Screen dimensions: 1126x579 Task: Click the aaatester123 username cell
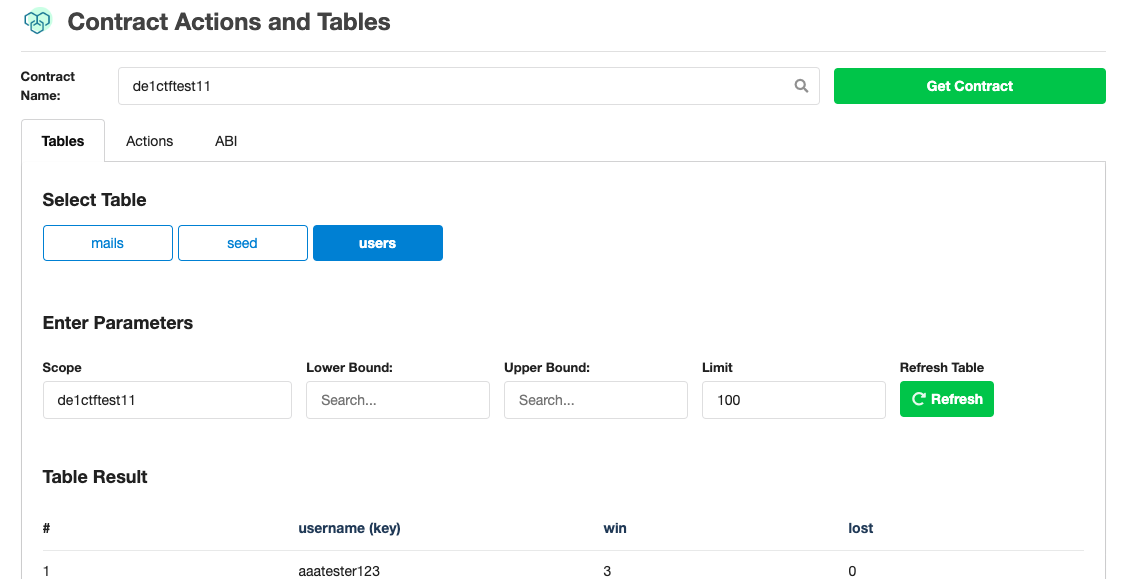click(339, 570)
